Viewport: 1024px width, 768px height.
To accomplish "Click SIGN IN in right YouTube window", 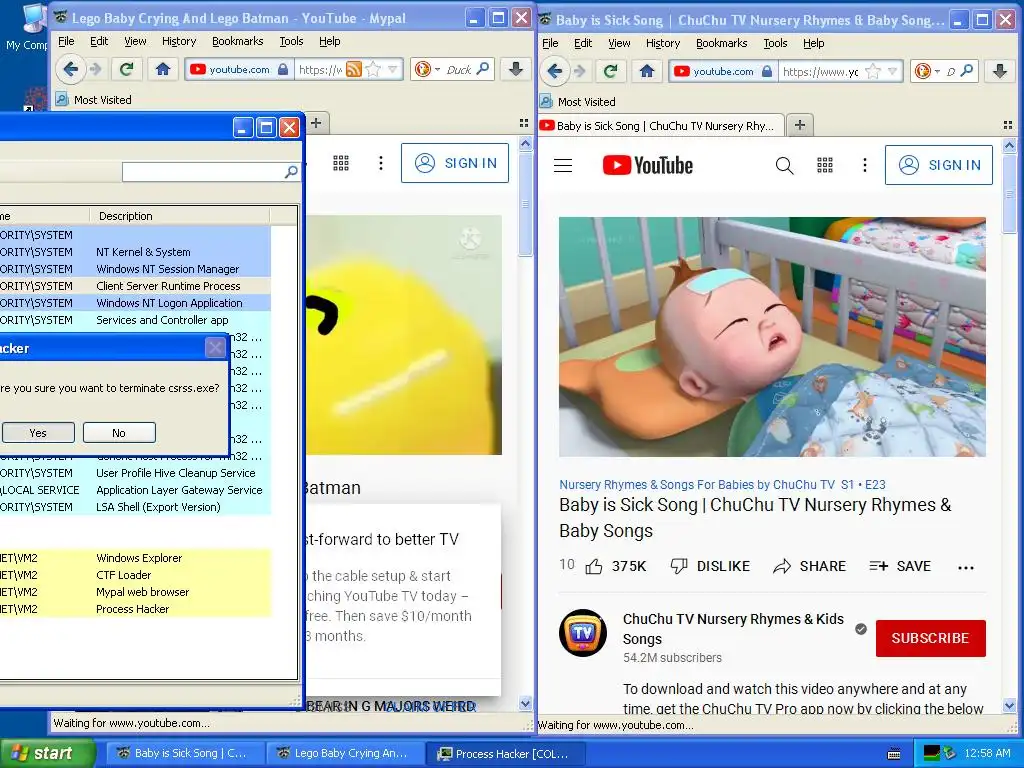I will (x=938, y=165).
